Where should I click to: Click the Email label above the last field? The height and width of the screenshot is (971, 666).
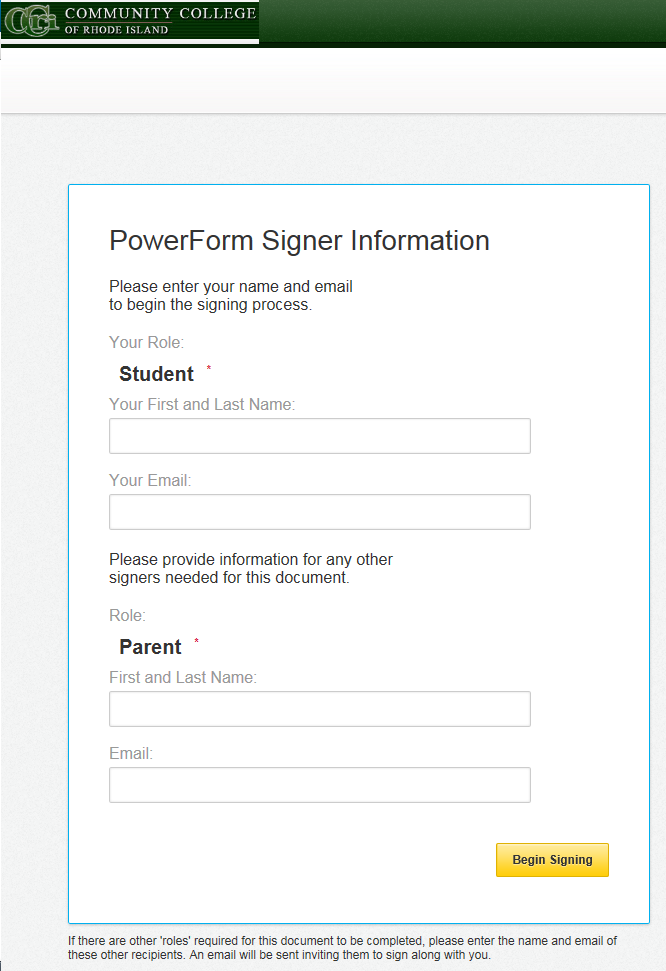tap(131, 753)
